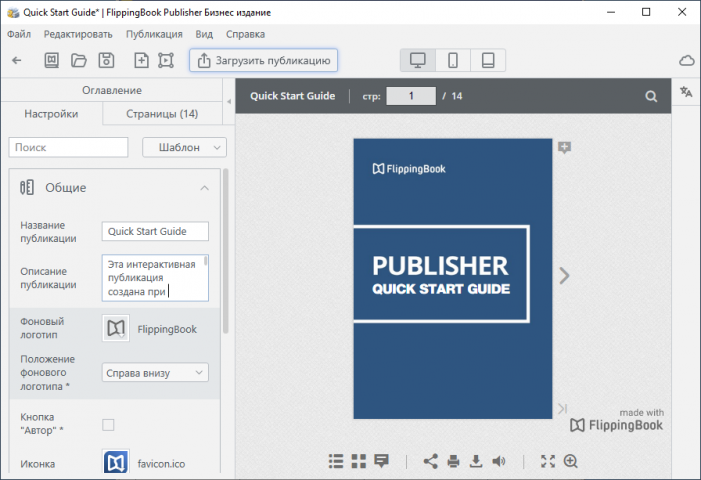The height and width of the screenshot is (480, 701).
Task: Click the Quick Start Guide viewer title
Action: click(x=292, y=96)
